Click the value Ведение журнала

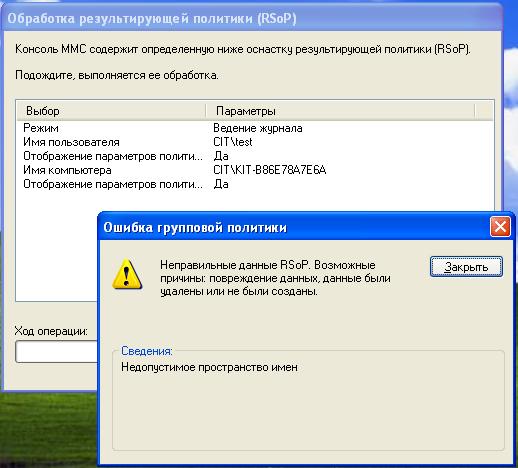(x=258, y=128)
